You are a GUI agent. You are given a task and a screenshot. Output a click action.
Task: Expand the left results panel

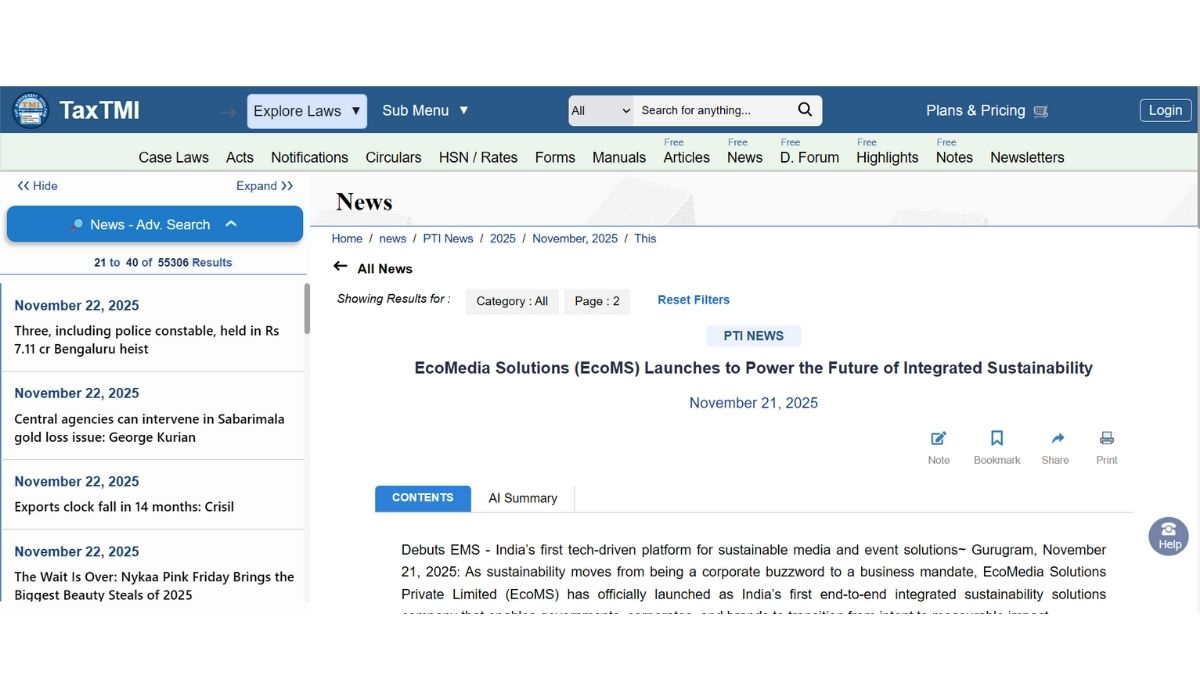(x=264, y=186)
